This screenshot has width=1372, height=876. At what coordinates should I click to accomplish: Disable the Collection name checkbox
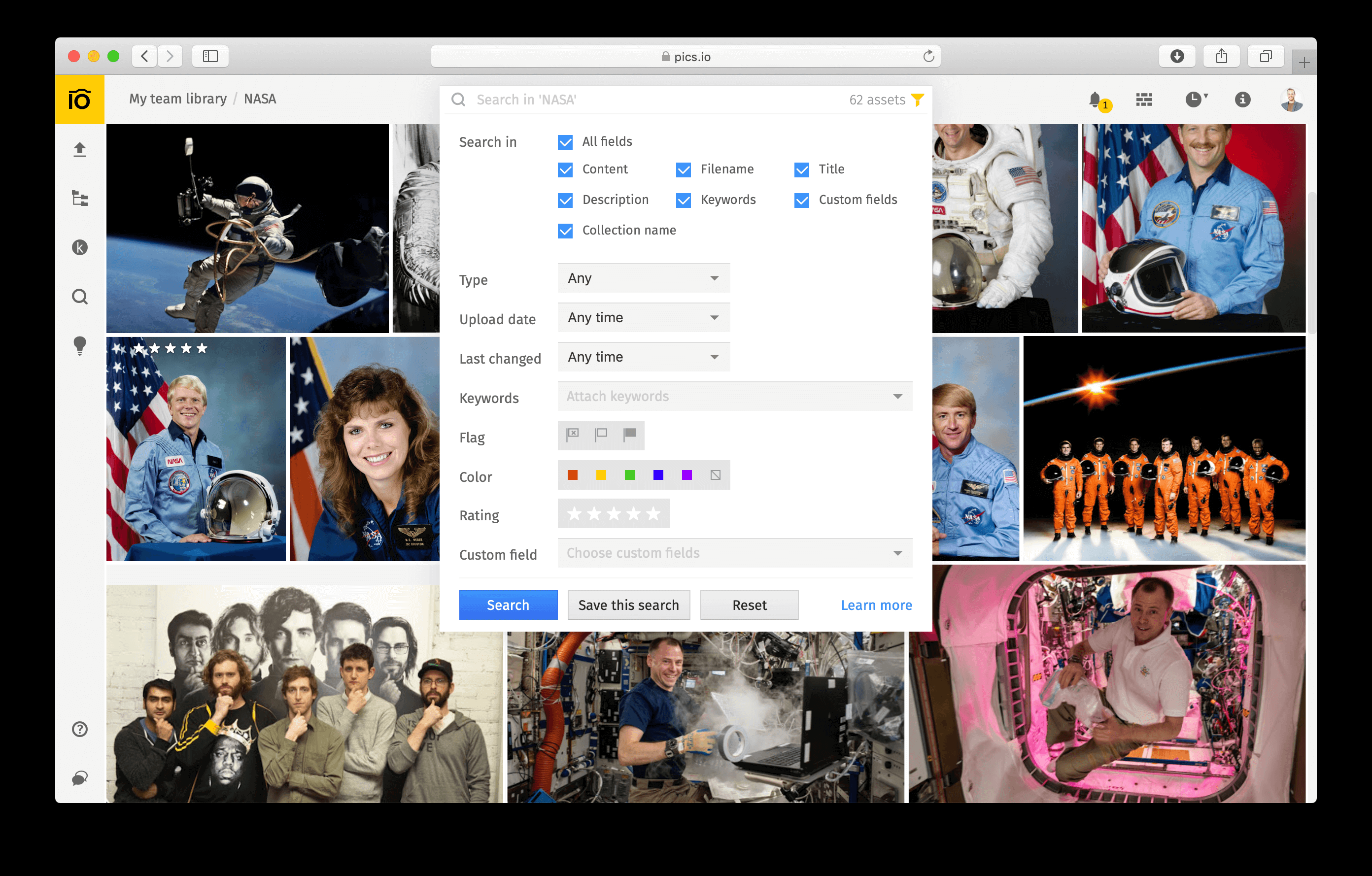click(565, 230)
